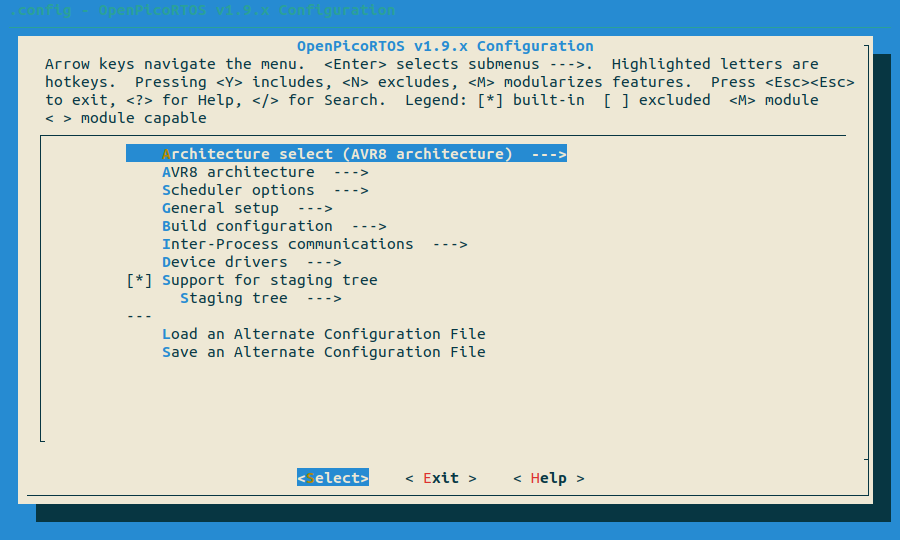900x540 pixels.
Task: Open Scheduler options submenu
Action: [265, 190]
